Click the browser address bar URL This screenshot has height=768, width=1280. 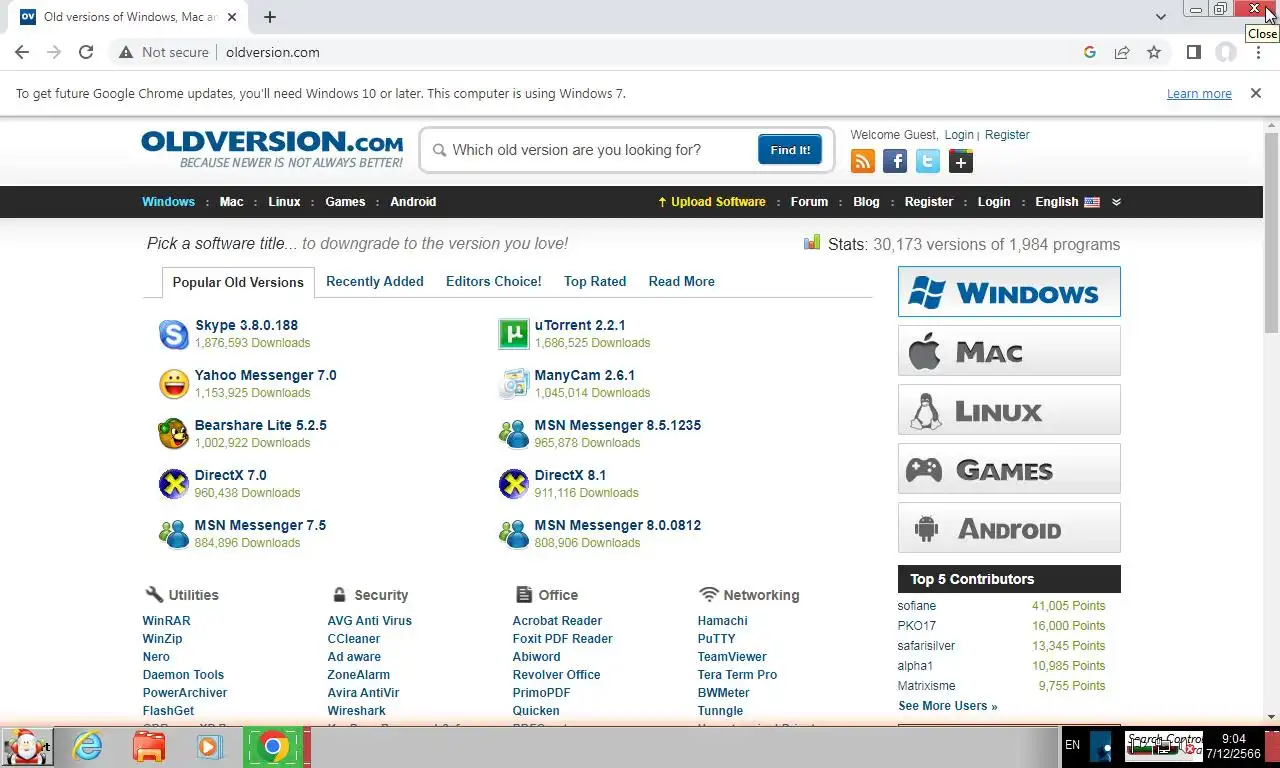272,52
